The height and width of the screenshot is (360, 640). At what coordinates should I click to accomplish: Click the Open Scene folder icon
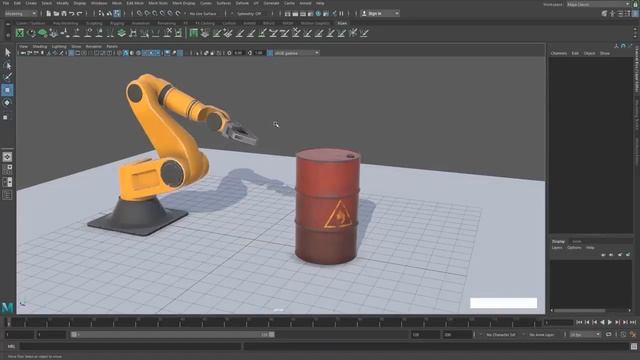(x=56, y=13)
